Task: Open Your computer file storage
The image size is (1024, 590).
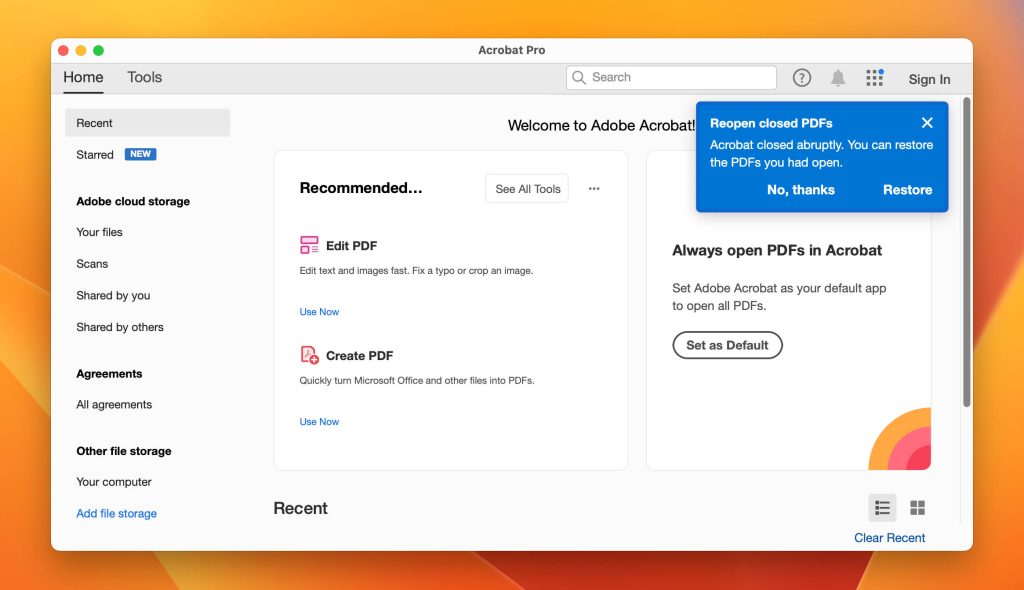Action: click(114, 482)
